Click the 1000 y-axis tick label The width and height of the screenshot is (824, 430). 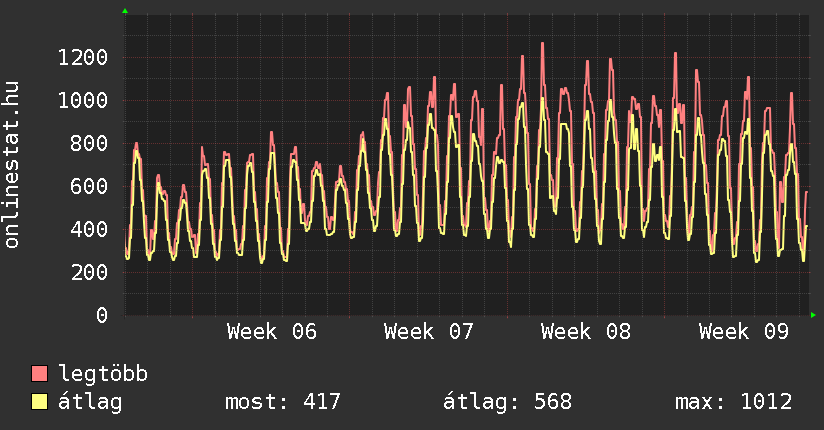point(82,100)
